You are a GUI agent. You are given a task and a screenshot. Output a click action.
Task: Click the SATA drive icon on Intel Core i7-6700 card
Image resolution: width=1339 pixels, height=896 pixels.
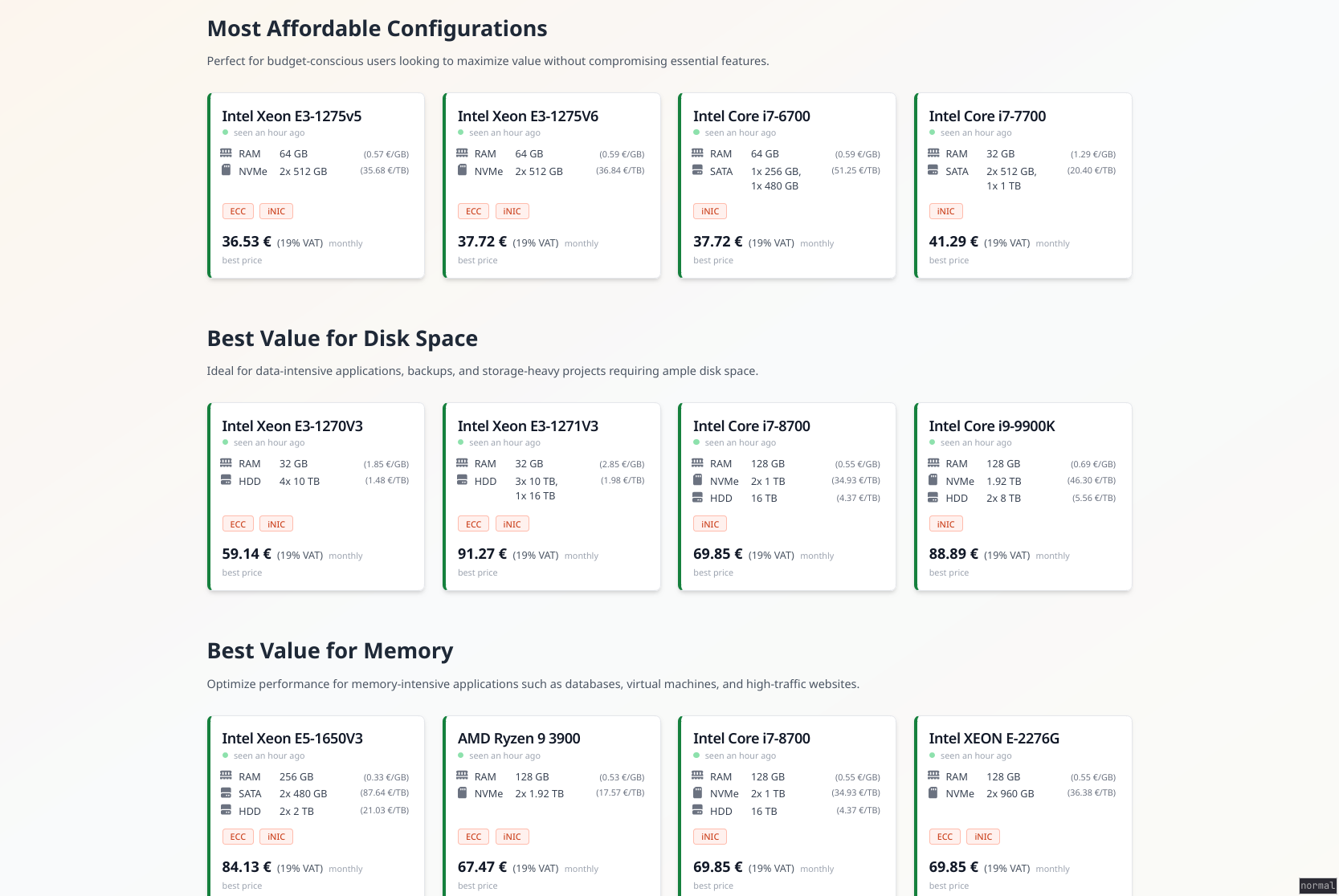[696, 169]
